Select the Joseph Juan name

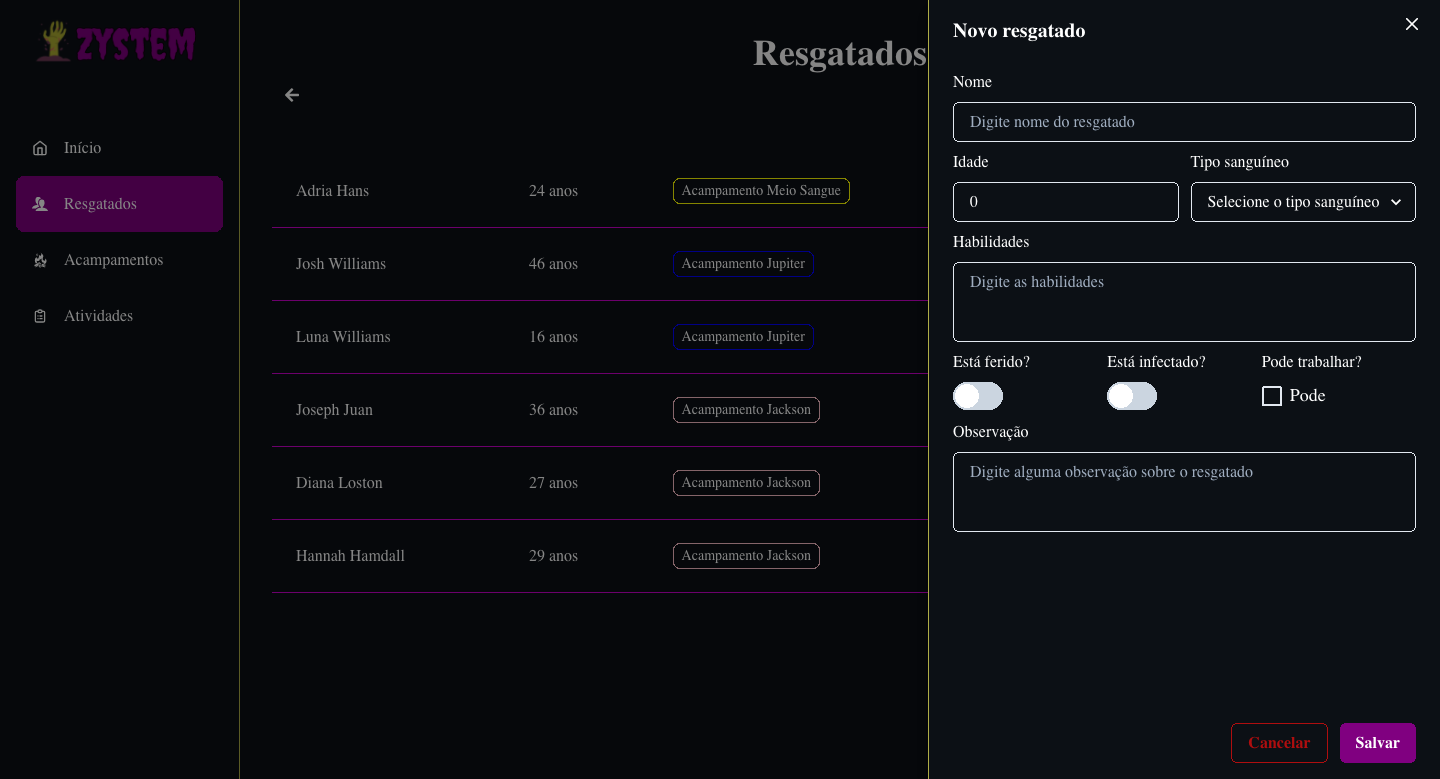tap(334, 410)
